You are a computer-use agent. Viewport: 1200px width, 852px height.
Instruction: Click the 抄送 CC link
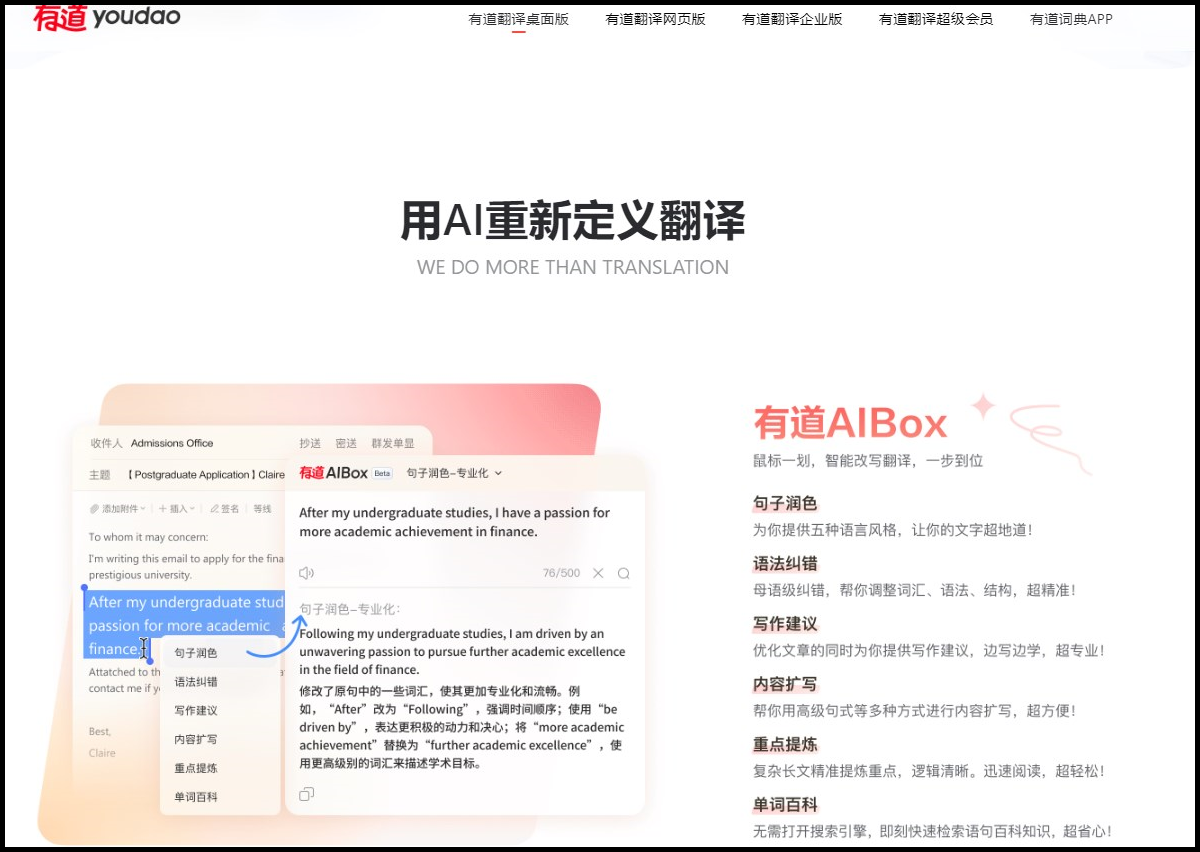point(310,443)
